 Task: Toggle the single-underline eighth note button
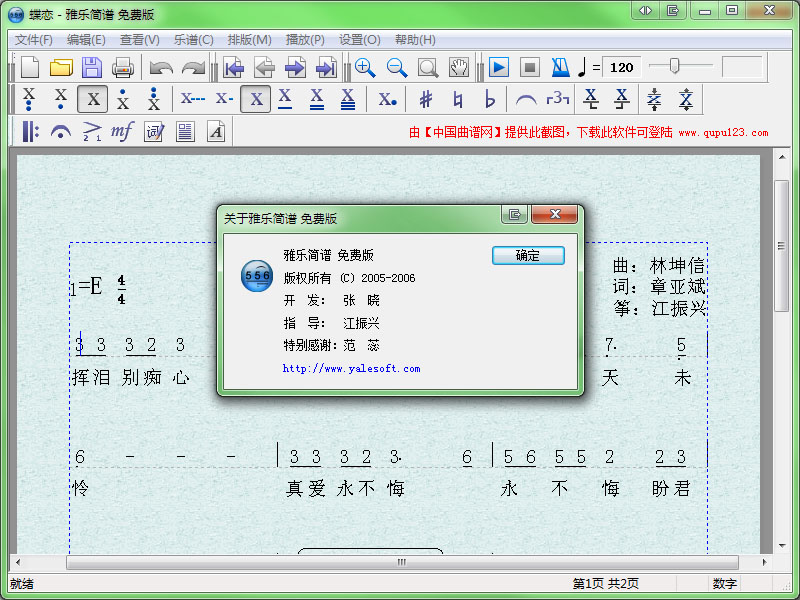pyautogui.click(x=285, y=99)
